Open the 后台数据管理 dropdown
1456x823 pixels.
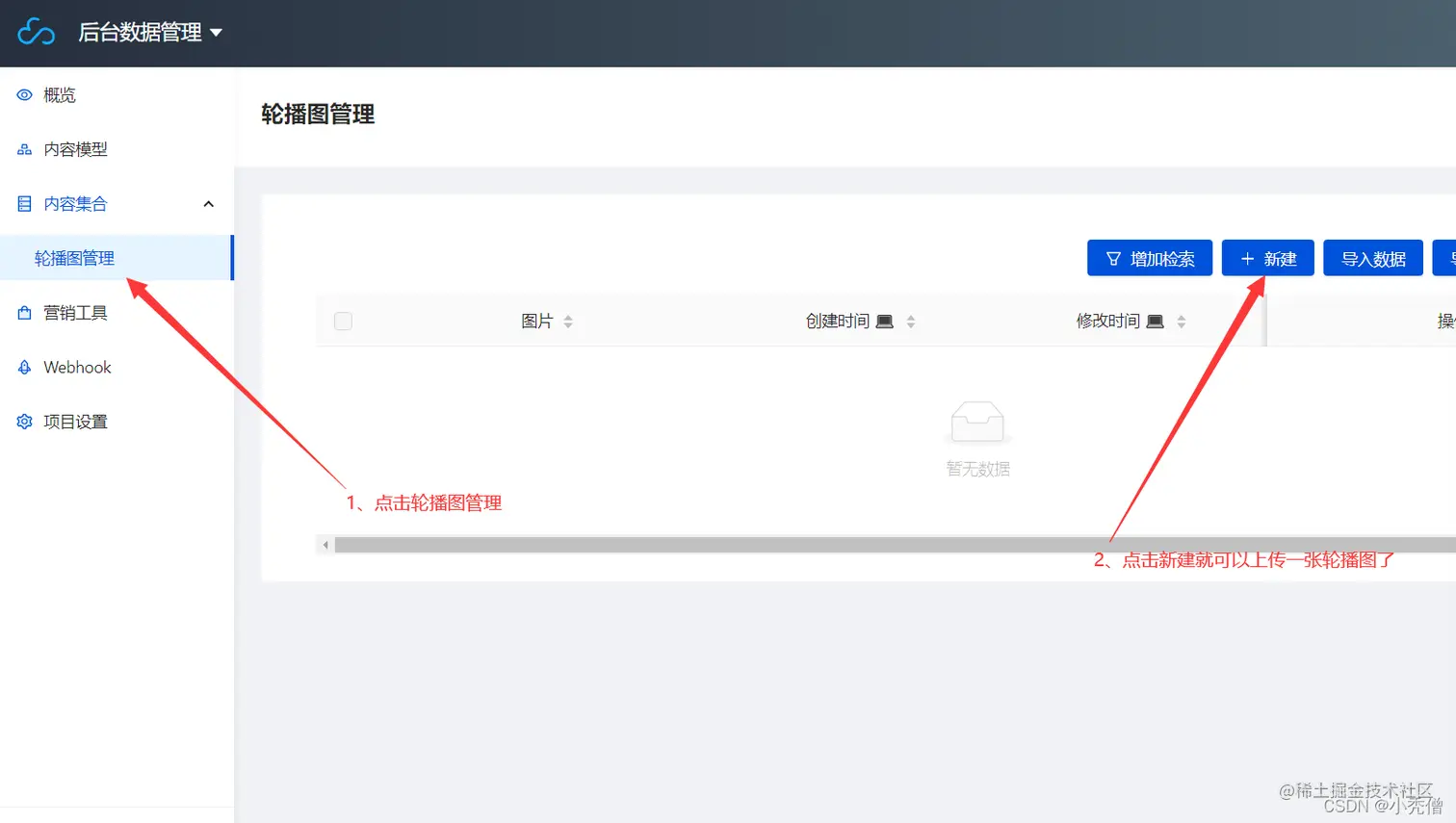tap(151, 32)
